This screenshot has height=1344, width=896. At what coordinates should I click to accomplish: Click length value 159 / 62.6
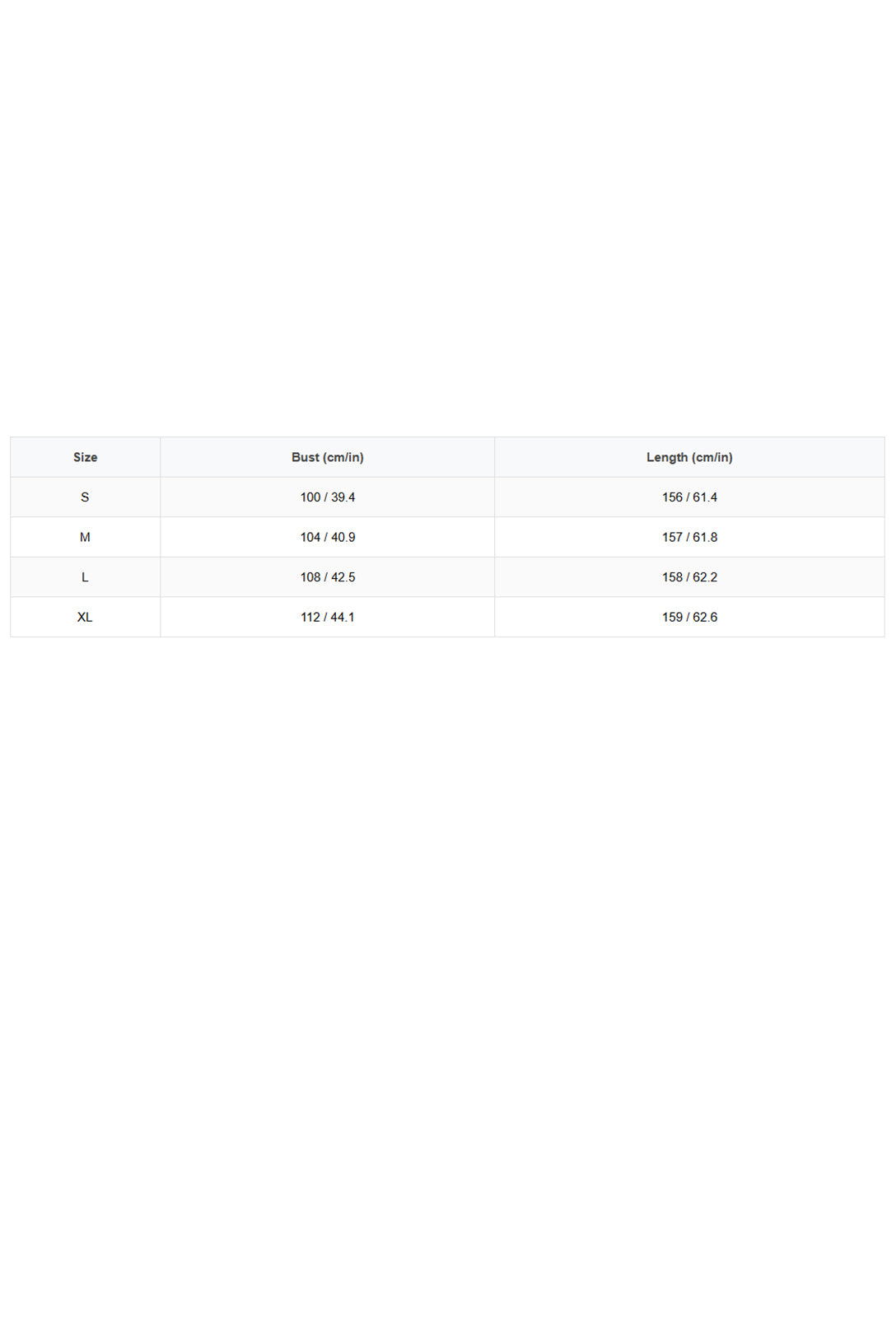(x=689, y=617)
